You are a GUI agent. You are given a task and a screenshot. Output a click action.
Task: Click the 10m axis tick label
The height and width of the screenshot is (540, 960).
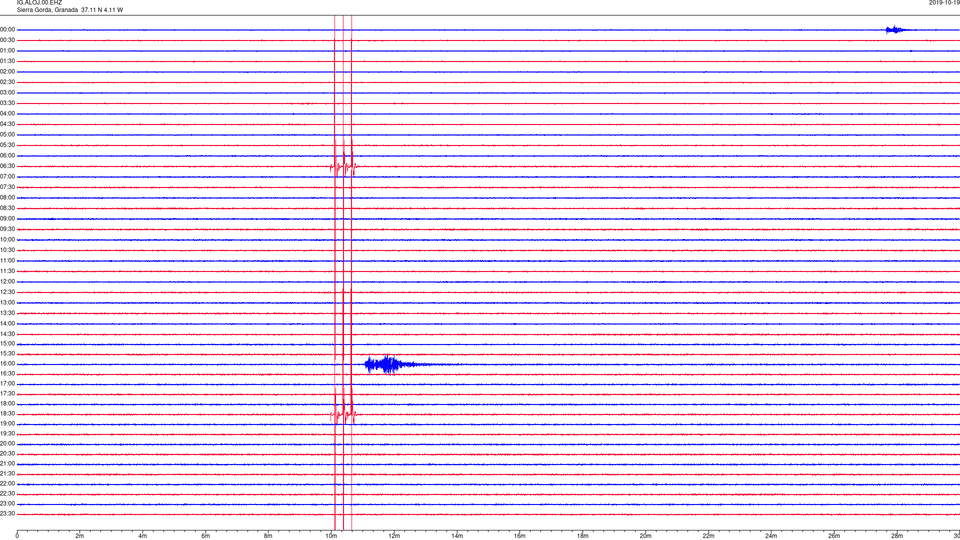click(x=331, y=536)
